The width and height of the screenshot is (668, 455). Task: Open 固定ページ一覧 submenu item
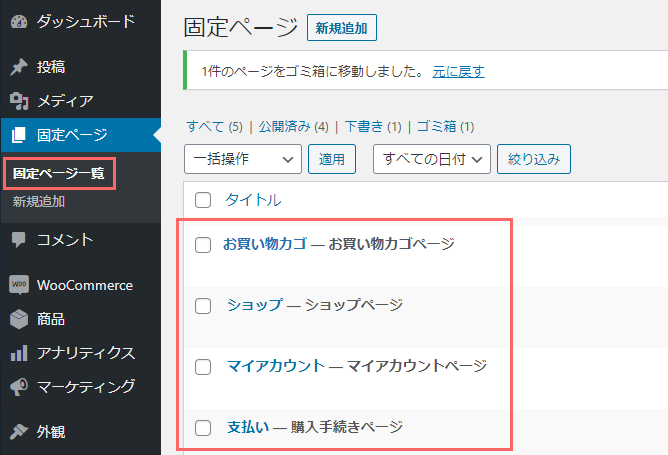coord(59,173)
